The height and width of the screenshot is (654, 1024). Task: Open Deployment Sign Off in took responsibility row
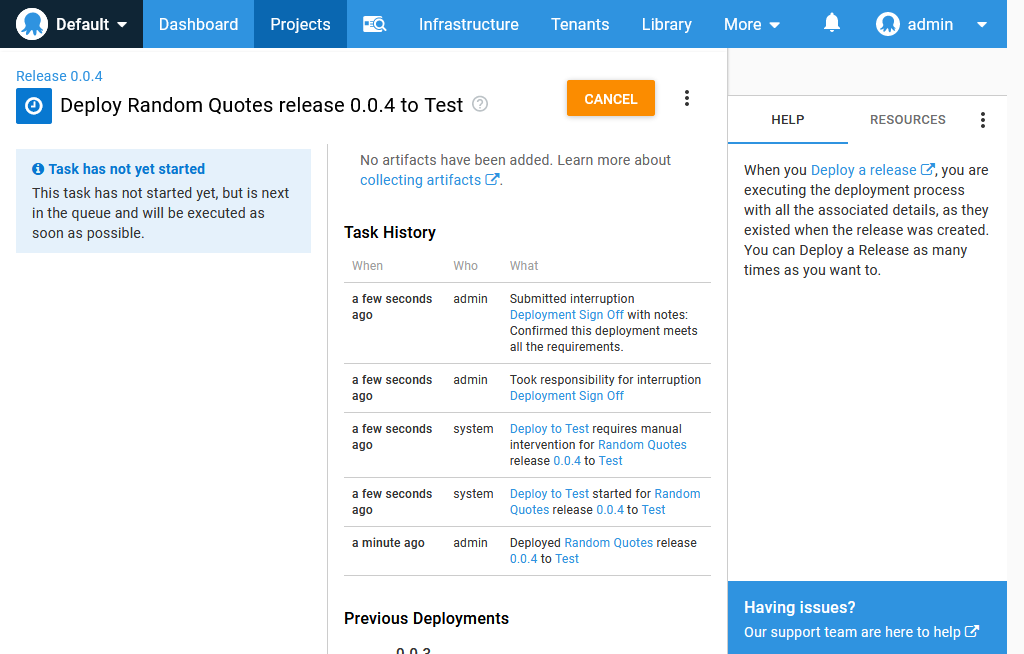coord(567,396)
